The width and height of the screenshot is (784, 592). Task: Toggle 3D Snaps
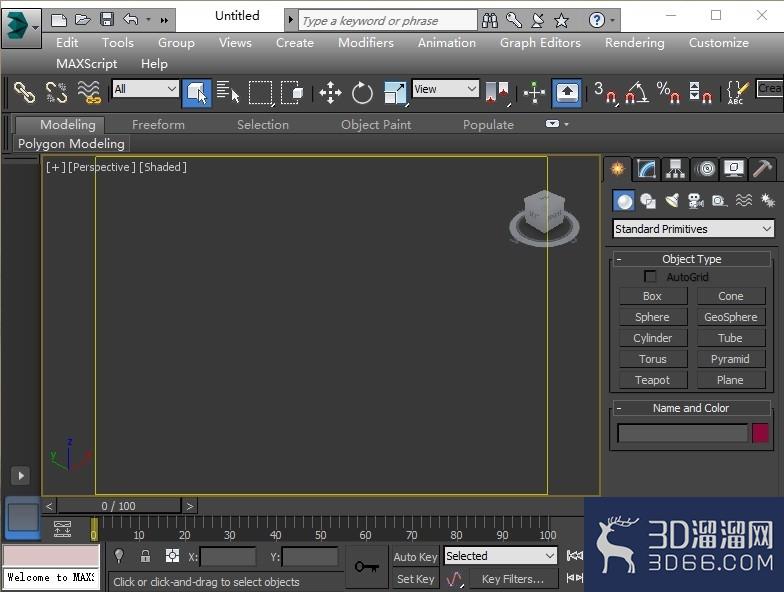coord(605,92)
